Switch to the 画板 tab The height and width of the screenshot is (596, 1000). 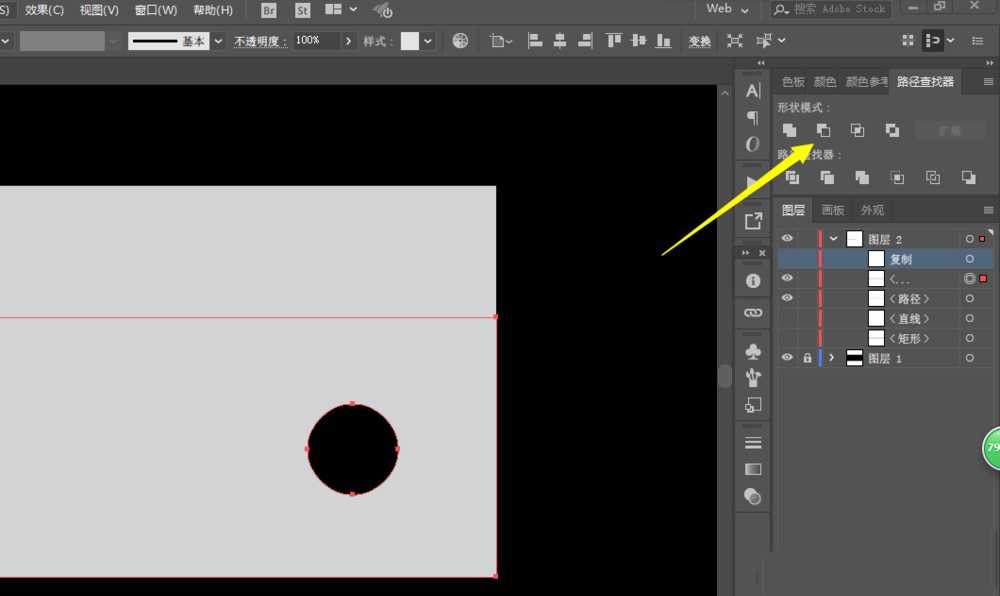click(832, 210)
